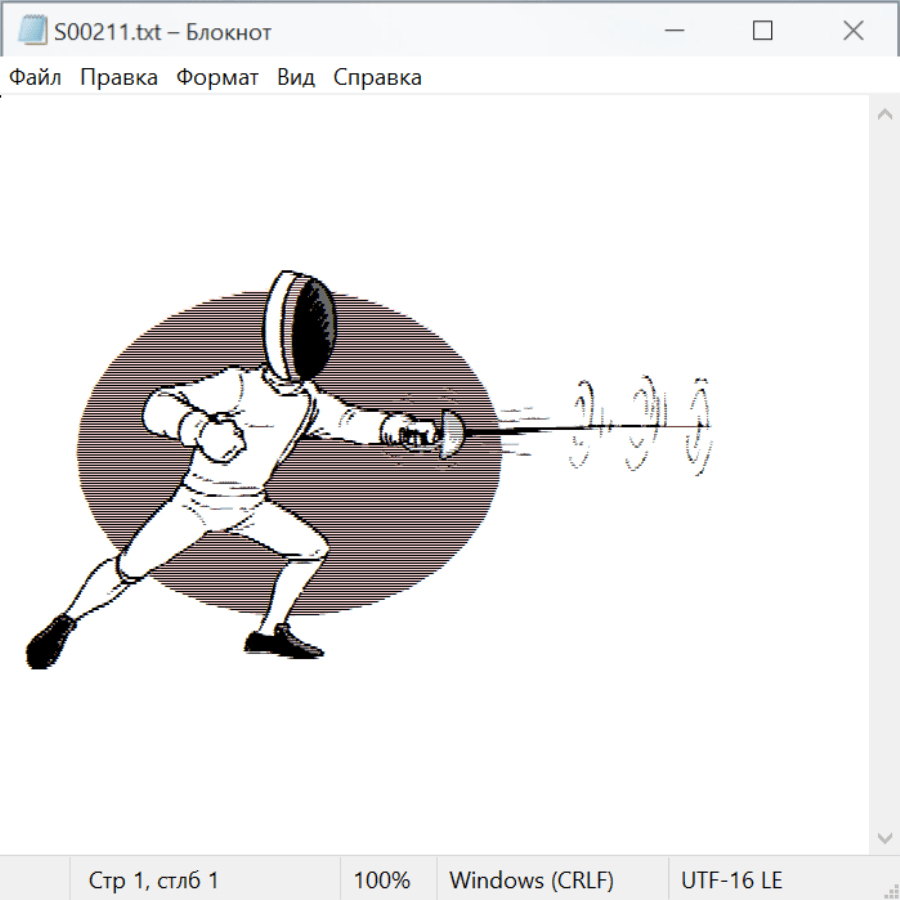The height and width of the screenshot is (900, 900).
Task: Click the title text S00211.txt – Блокнот
Action: (162, 32)
